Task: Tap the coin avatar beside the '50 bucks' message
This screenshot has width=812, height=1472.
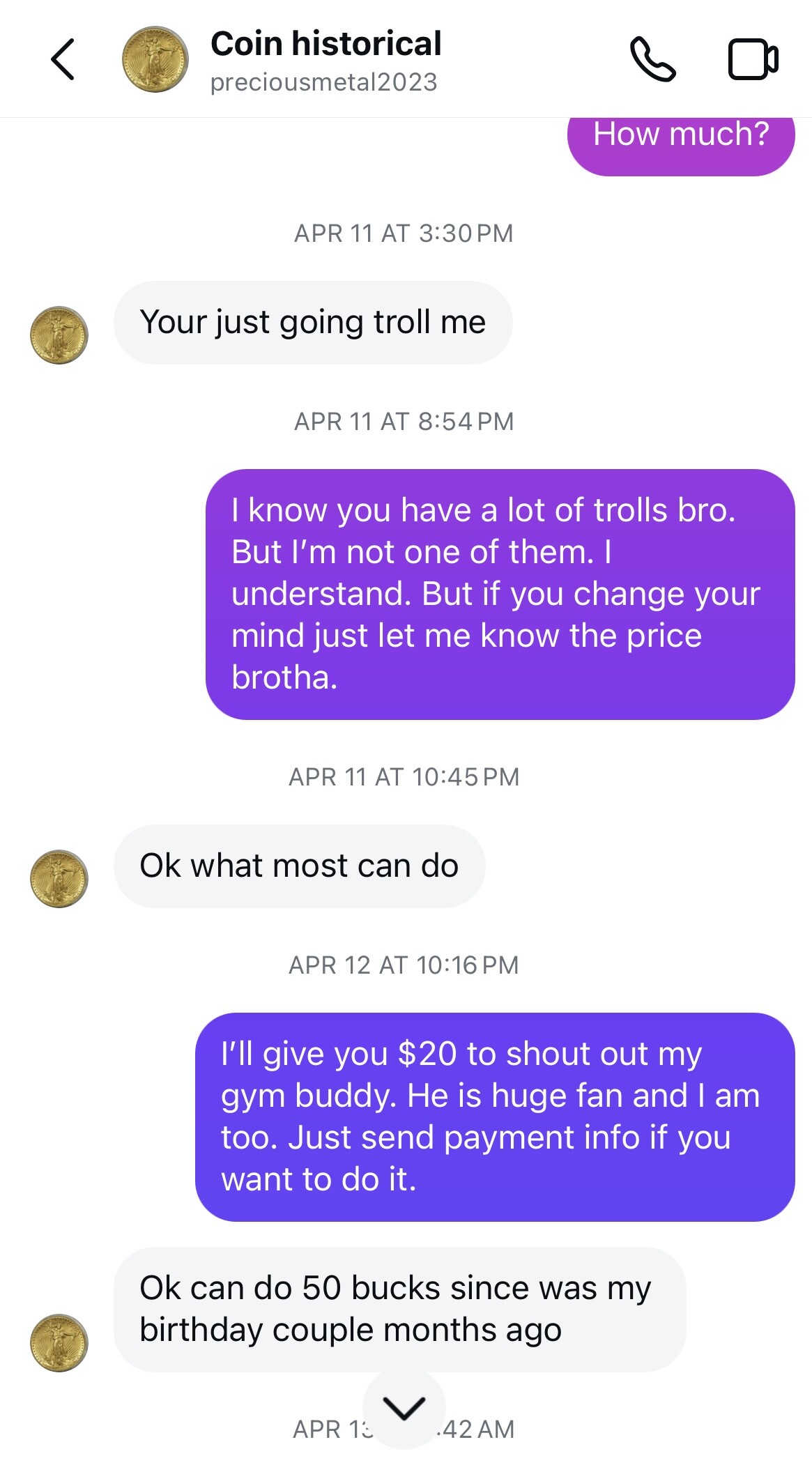Action: coord(59,1343)
